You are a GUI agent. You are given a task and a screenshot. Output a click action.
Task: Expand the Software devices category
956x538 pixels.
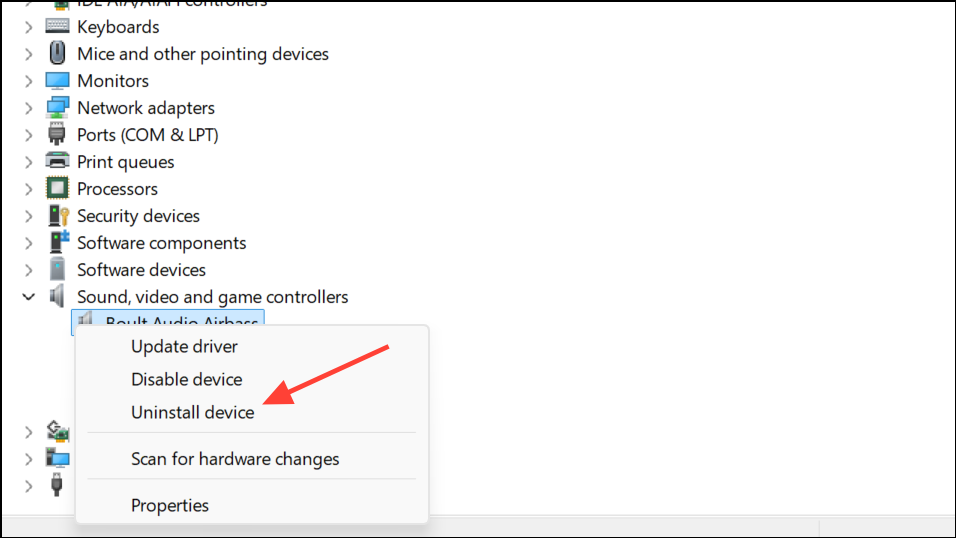[x=28, y=270]
